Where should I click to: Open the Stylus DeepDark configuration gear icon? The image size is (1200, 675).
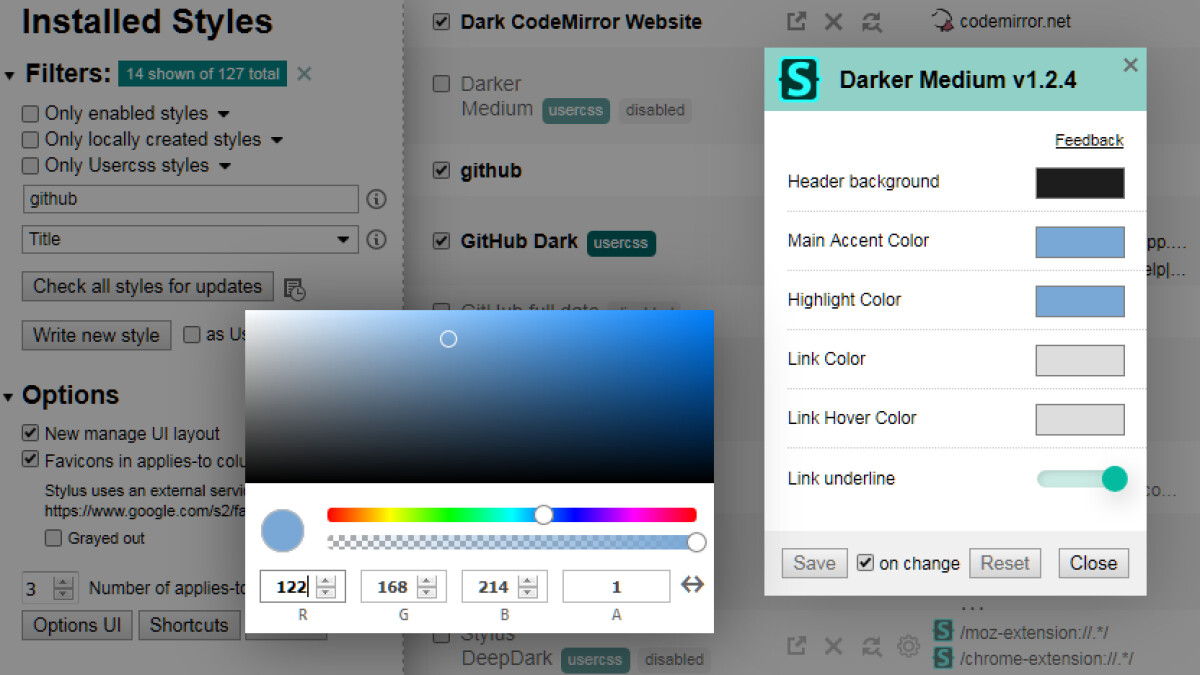point(908,646)
